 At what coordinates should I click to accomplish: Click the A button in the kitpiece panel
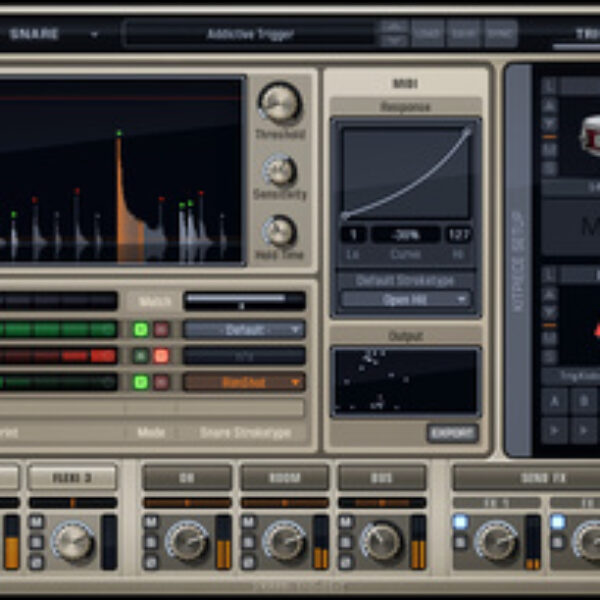[x=554, y=401]
